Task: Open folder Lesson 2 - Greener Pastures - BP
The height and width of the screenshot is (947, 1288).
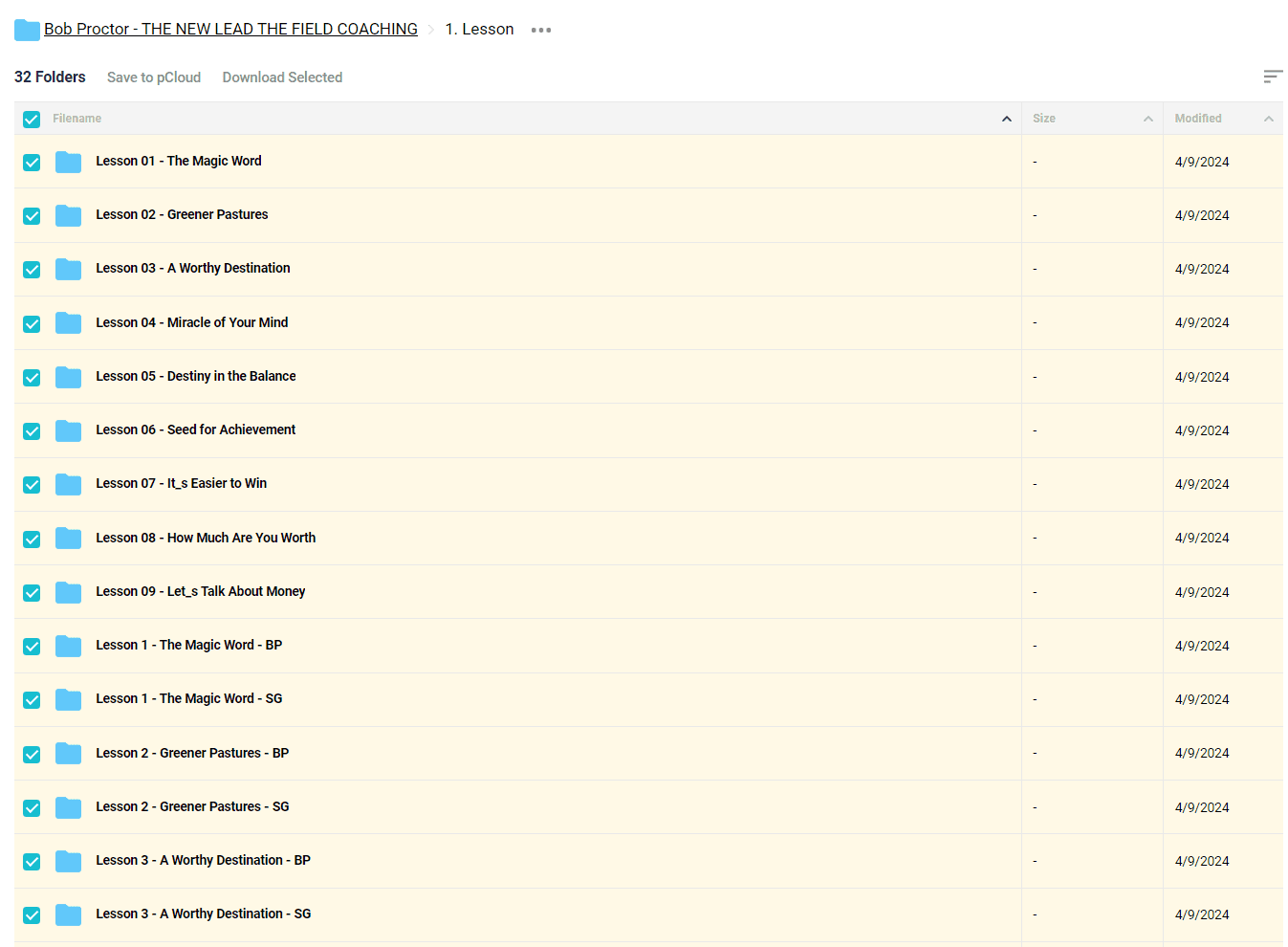Action: (x=192, y=753)
